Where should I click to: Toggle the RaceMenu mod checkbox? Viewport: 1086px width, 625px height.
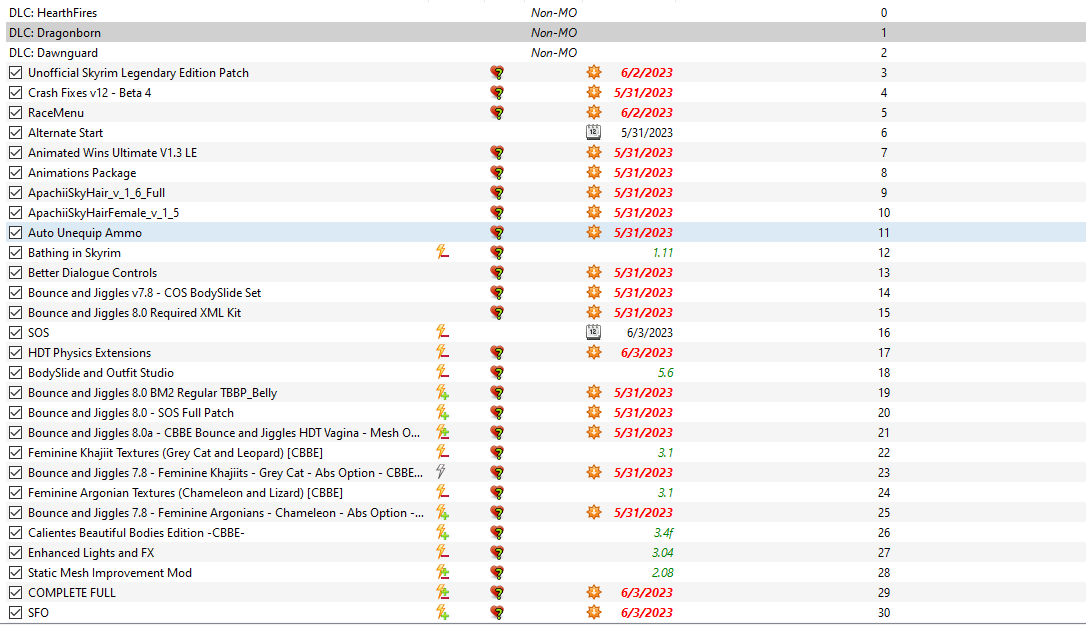tap(15, 112)
